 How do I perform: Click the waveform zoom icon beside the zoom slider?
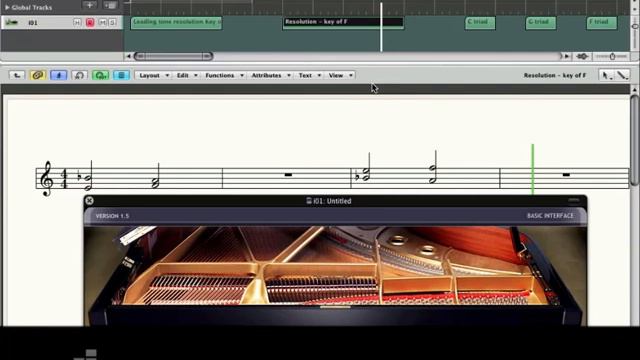tap(582, 56)
